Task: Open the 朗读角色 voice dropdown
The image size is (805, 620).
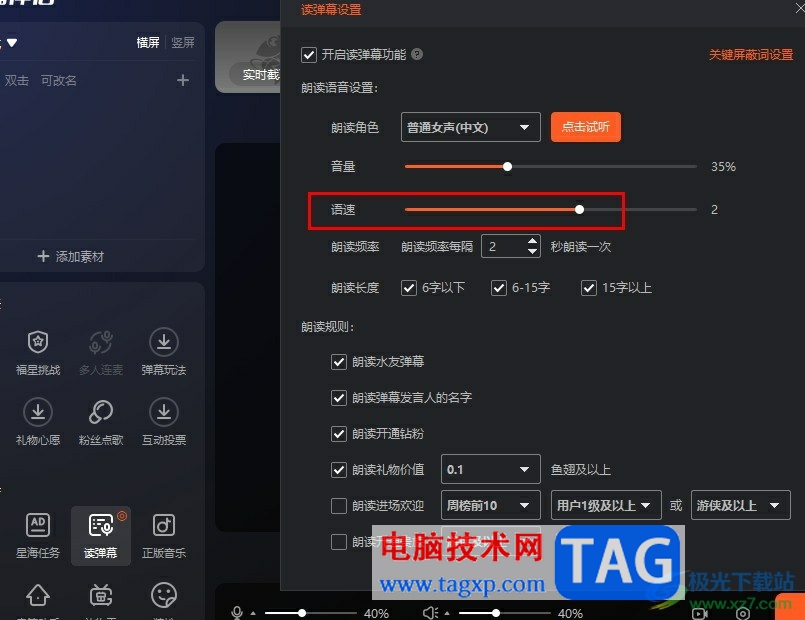Action: [470, 127]
